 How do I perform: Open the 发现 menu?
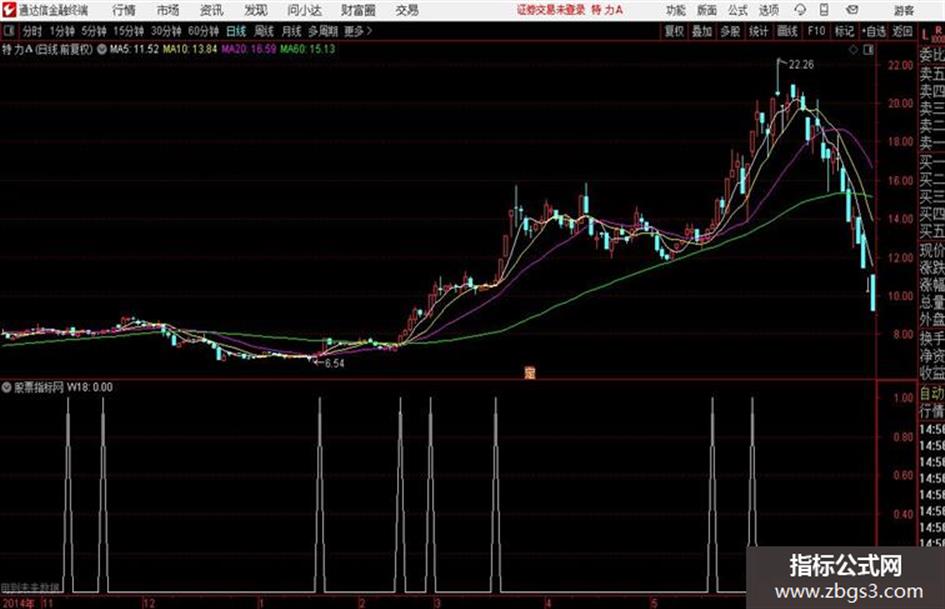tap(256, 10)
